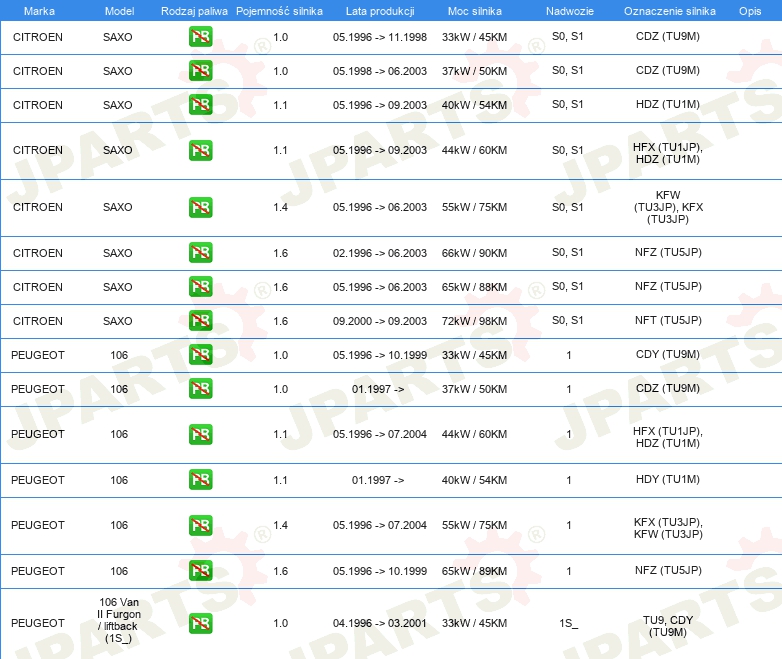Click the Opis column header
782x659 pixels.
[750, 11]
